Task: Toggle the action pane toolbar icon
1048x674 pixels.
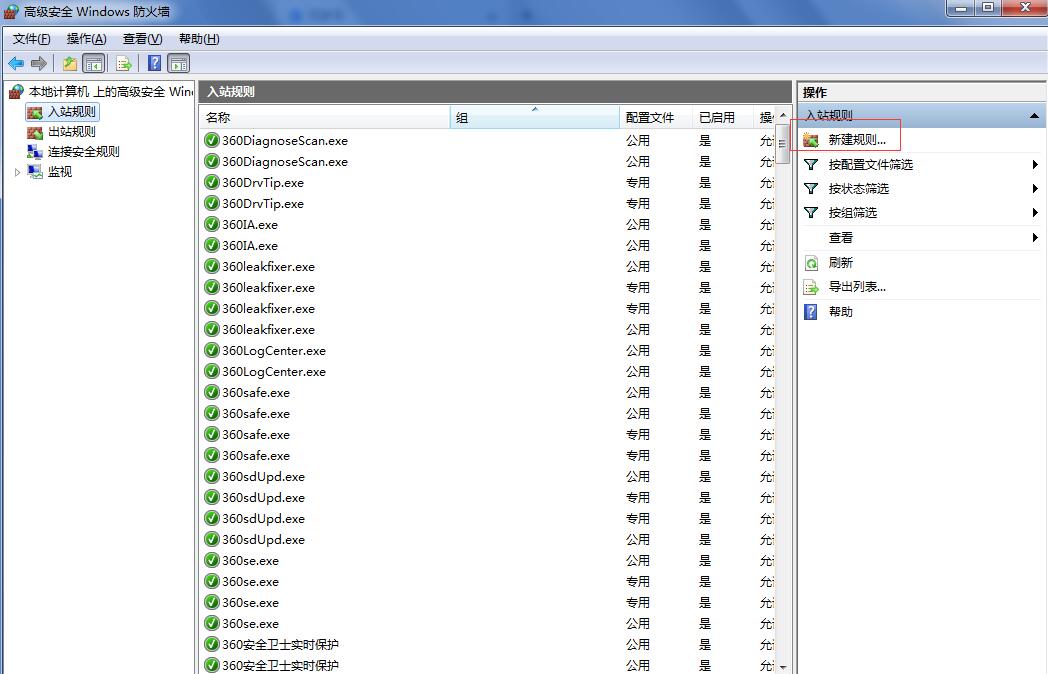Action: (179, 63)
